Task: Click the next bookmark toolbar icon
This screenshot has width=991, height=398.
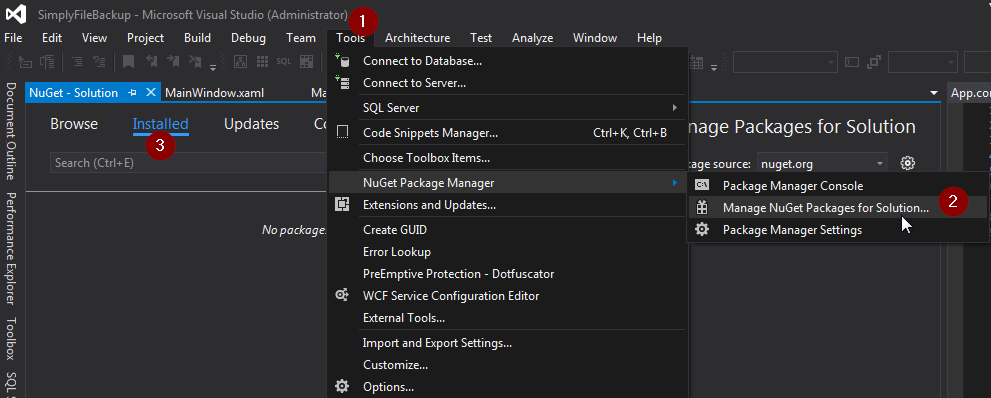Action: [x=173, y=61]
